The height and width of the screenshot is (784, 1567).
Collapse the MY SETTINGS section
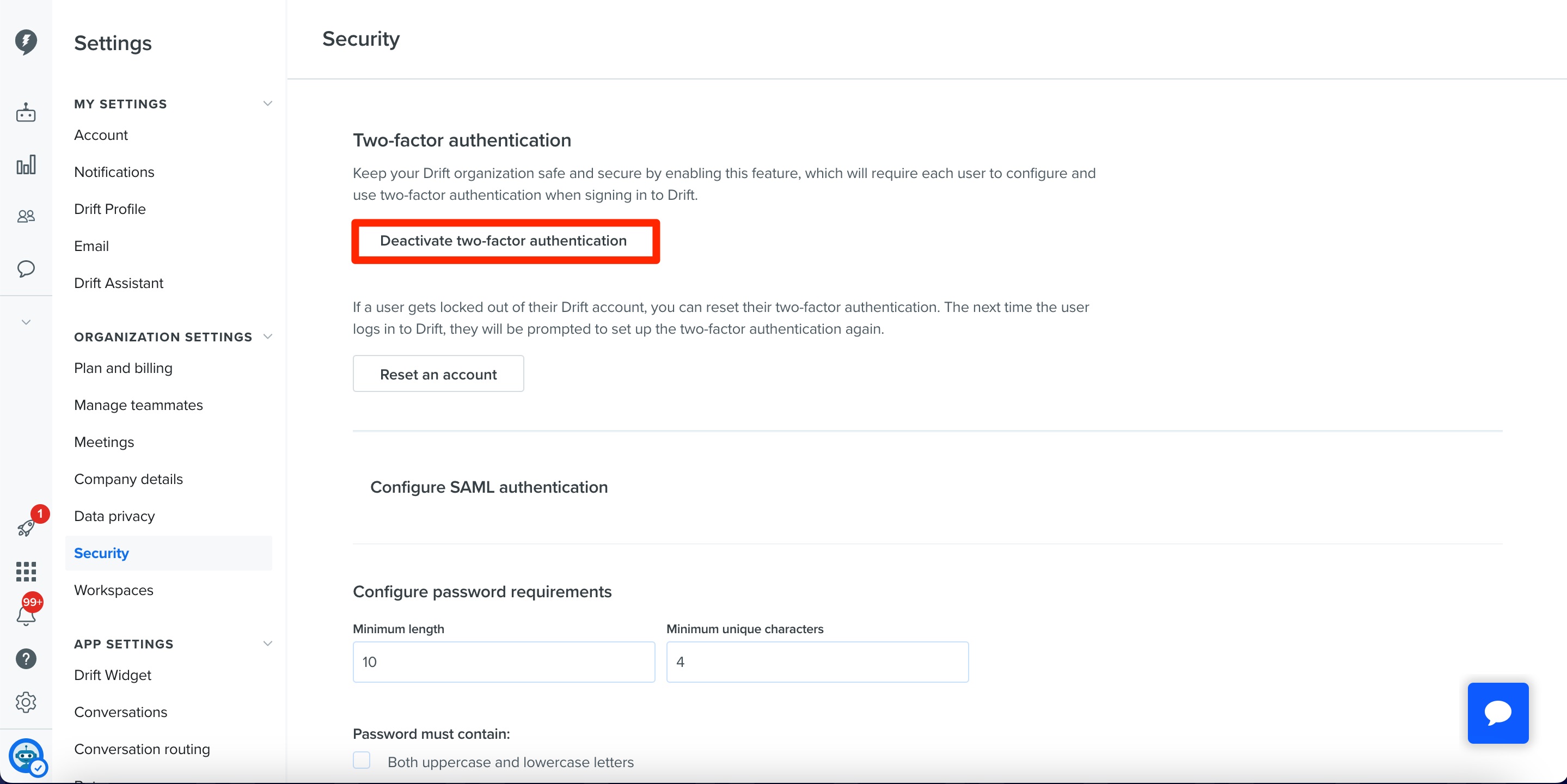pyautogui.click(x=268, y=103)
